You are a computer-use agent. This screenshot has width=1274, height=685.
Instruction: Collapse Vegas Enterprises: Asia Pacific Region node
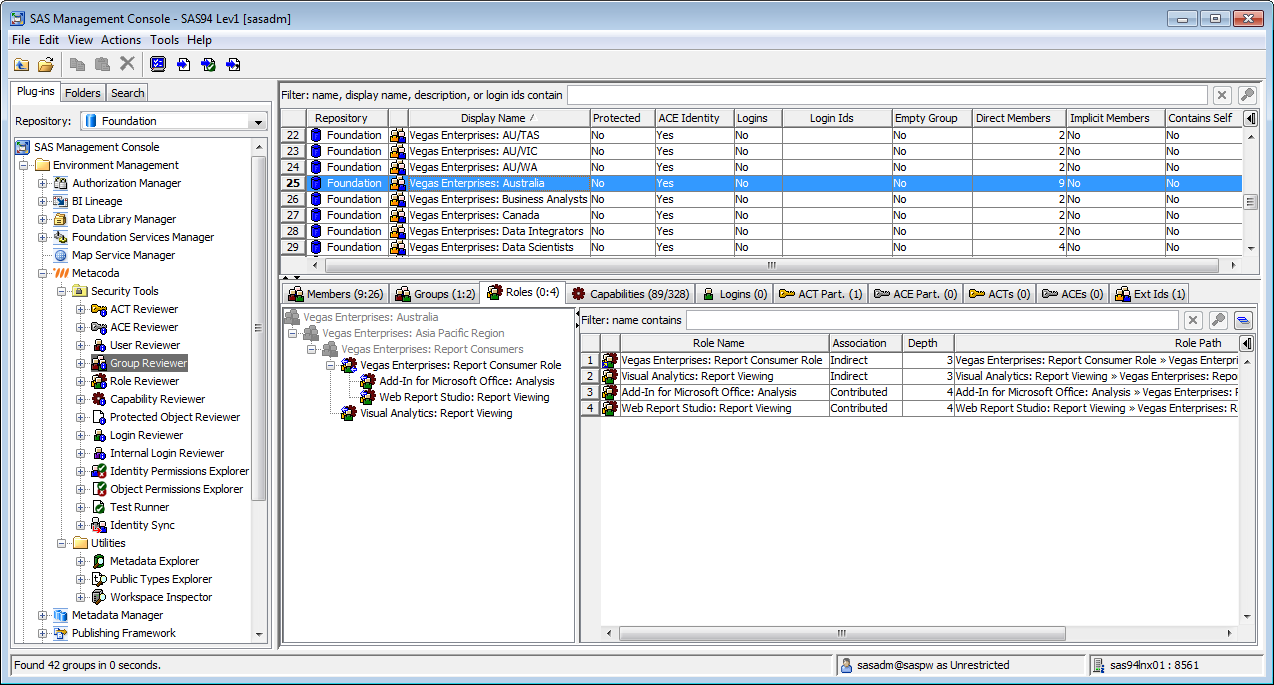coord(293,333)
